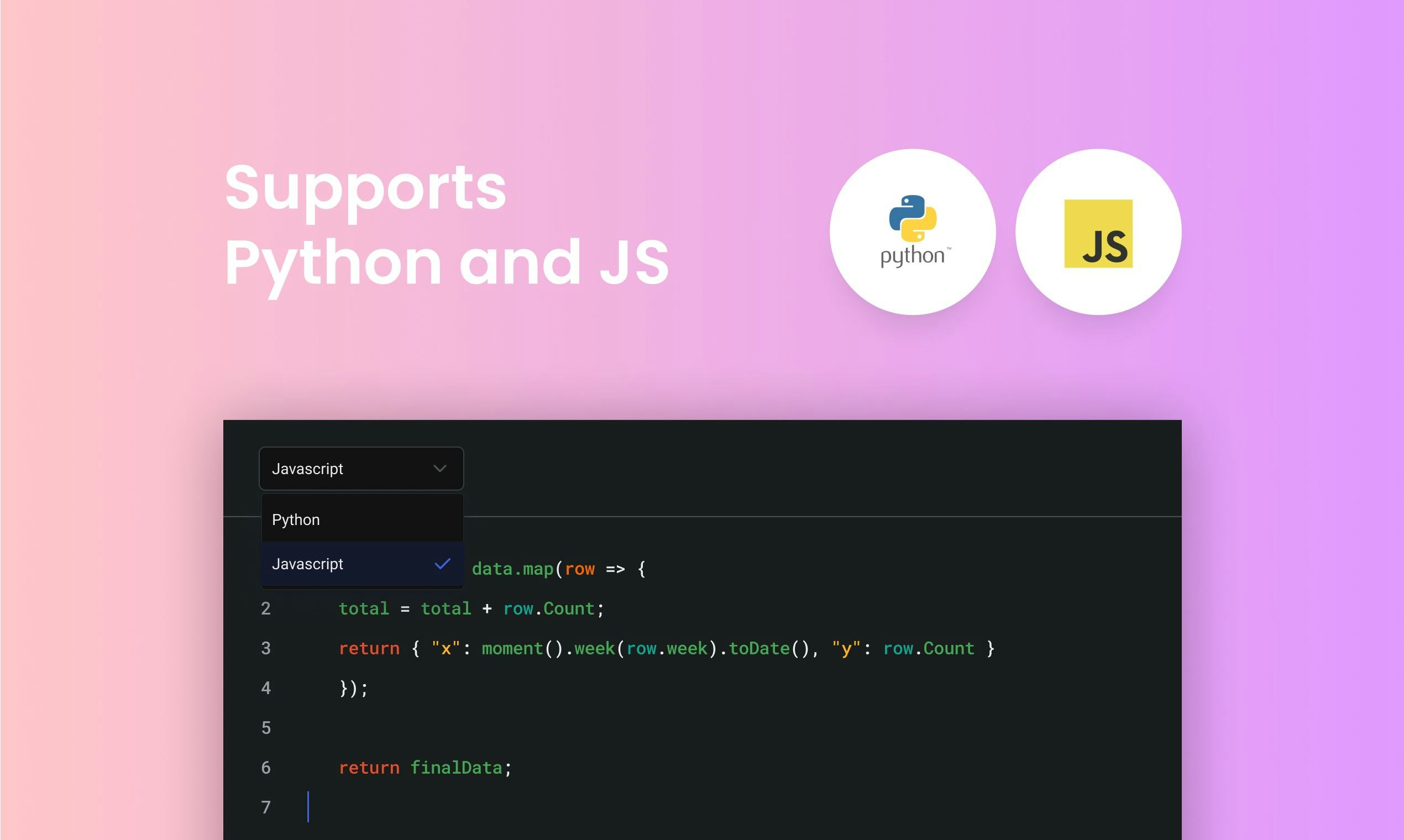Click line number 3 in gutter
Screen dimensions: 1404x840
265,648
